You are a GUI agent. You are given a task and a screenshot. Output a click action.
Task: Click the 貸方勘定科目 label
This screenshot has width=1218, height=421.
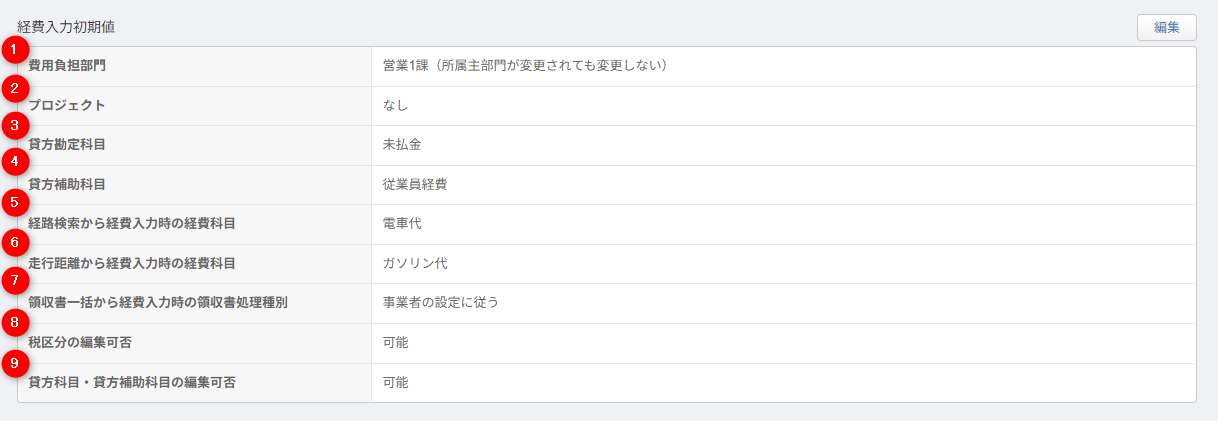67,145
